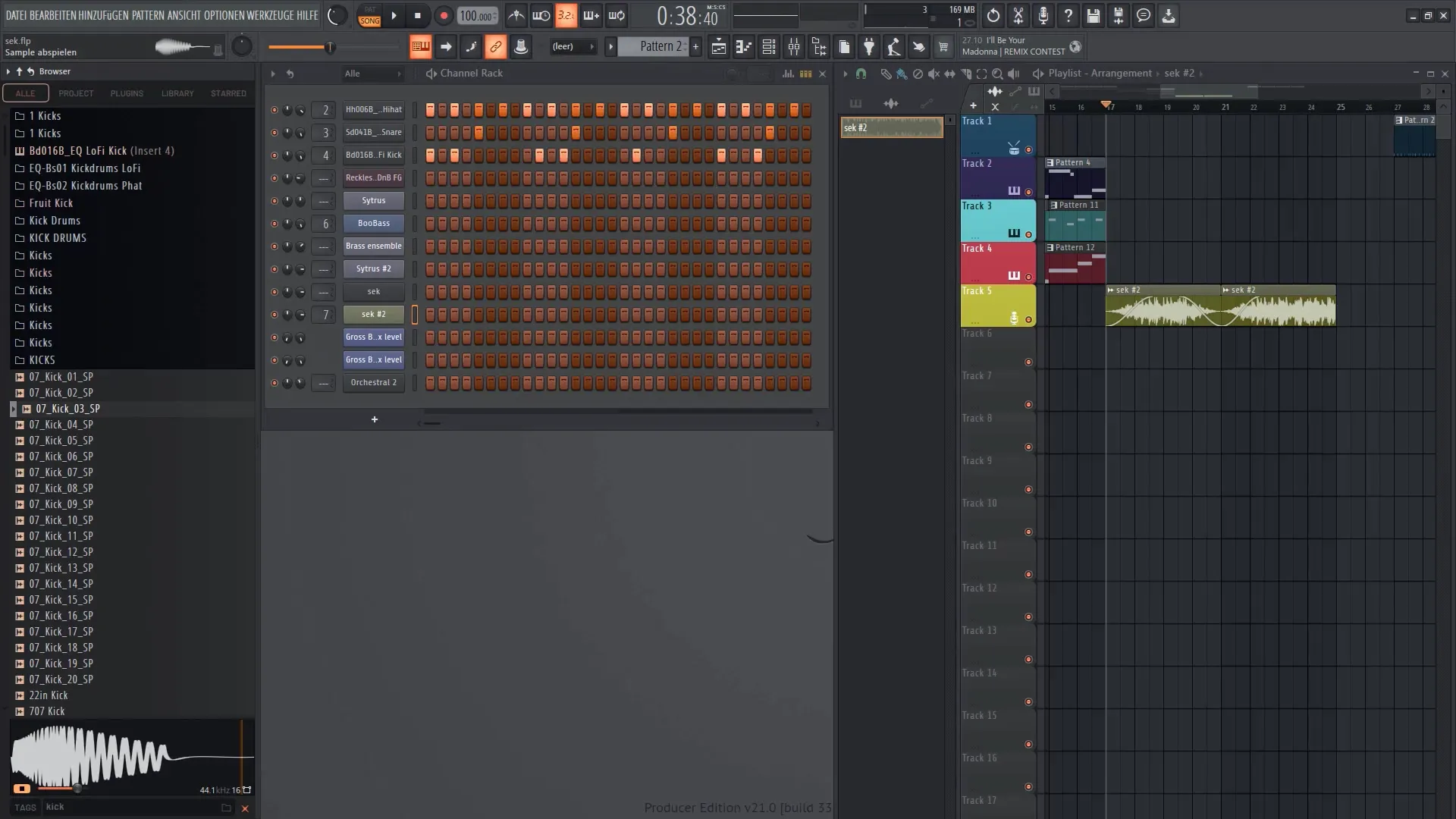Viewport: 1456px width, 819px height.
Task: Open the PATTERN menu
Action: pos(147,15)
